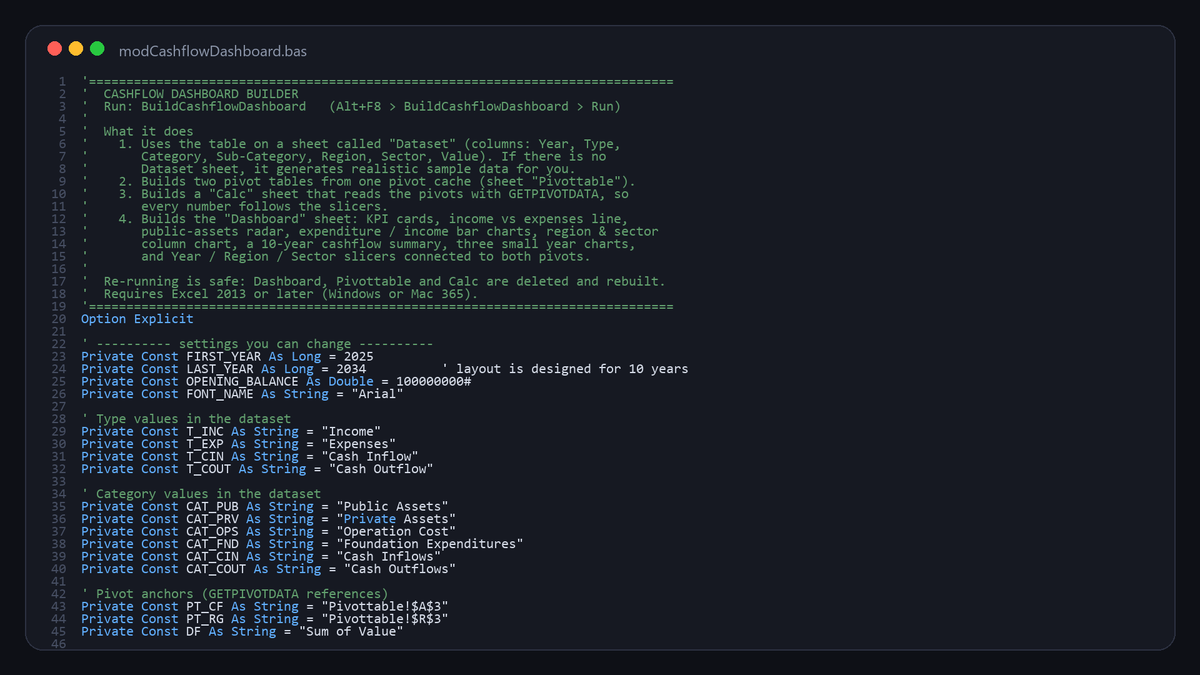The image size is (1200, 675).
Task: Click the 'Option Explicit' statement
Action: (x=138, y=319)
